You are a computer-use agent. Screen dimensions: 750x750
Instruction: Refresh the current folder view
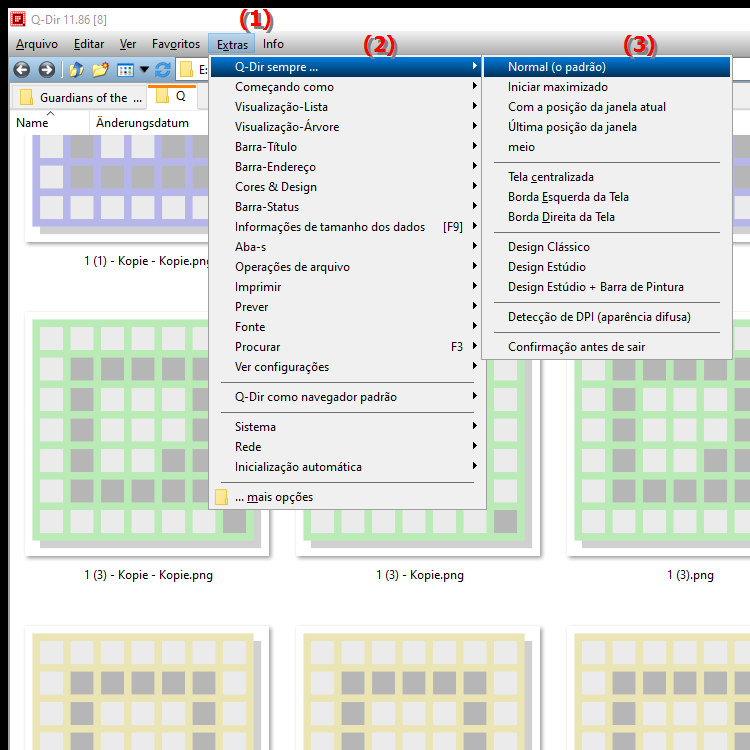point(162,70)
